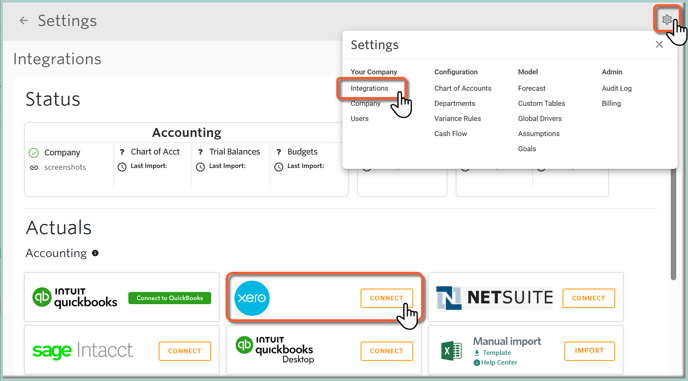Image resolution: width=688 pixels, height=381 pixels.
Task: Click the 'Accounting' status header text
Action: click(186, 133)
